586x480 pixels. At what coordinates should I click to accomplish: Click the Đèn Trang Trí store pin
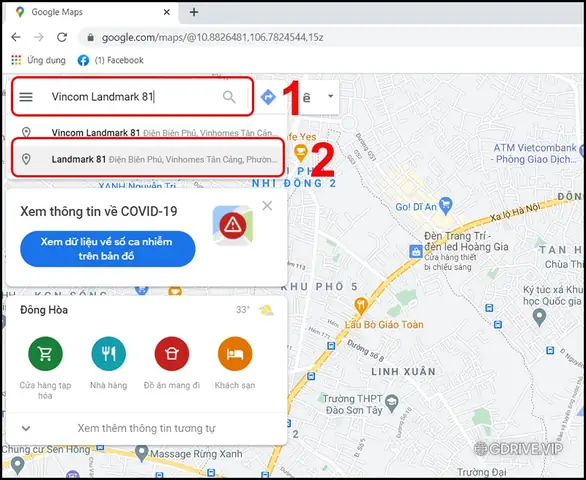point(416,251)
